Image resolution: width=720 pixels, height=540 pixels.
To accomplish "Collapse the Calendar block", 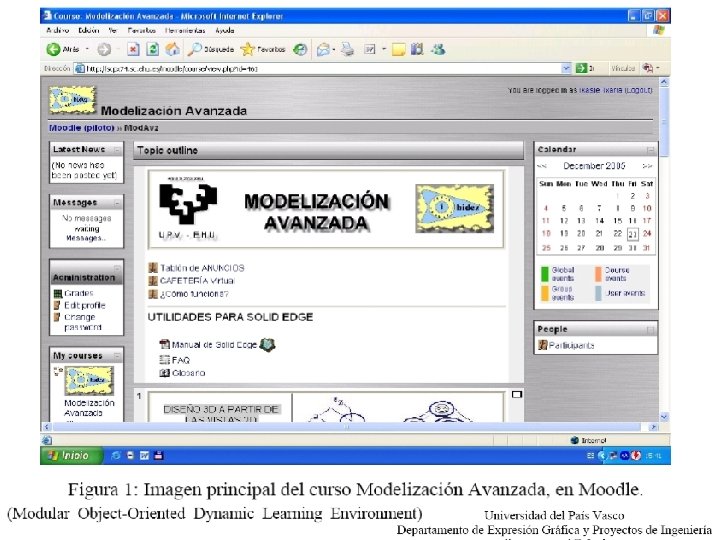I will (x=651, y=150).
